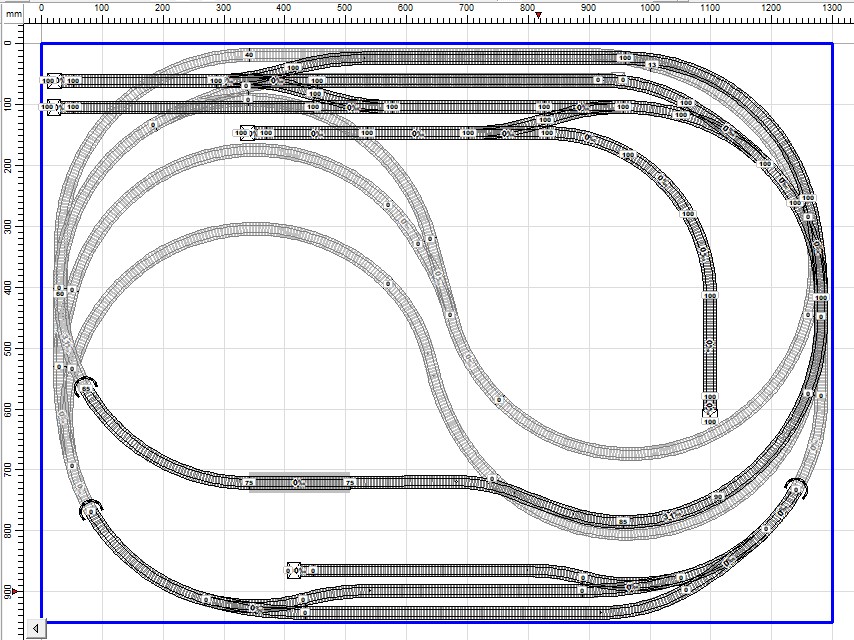The image size is (854, 640).
Task: Click the left 75 height label at bridge
Action: pos(249,482)
